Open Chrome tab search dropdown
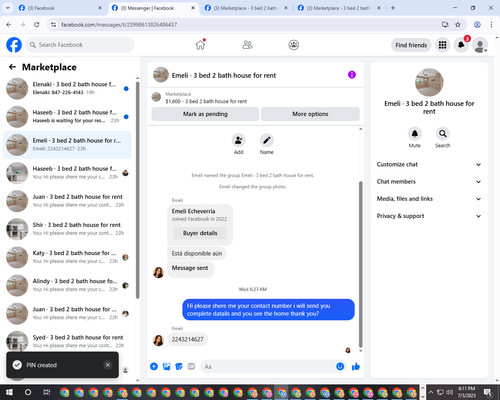The height and width of the screenshot is (400, 500). [7, 8]
